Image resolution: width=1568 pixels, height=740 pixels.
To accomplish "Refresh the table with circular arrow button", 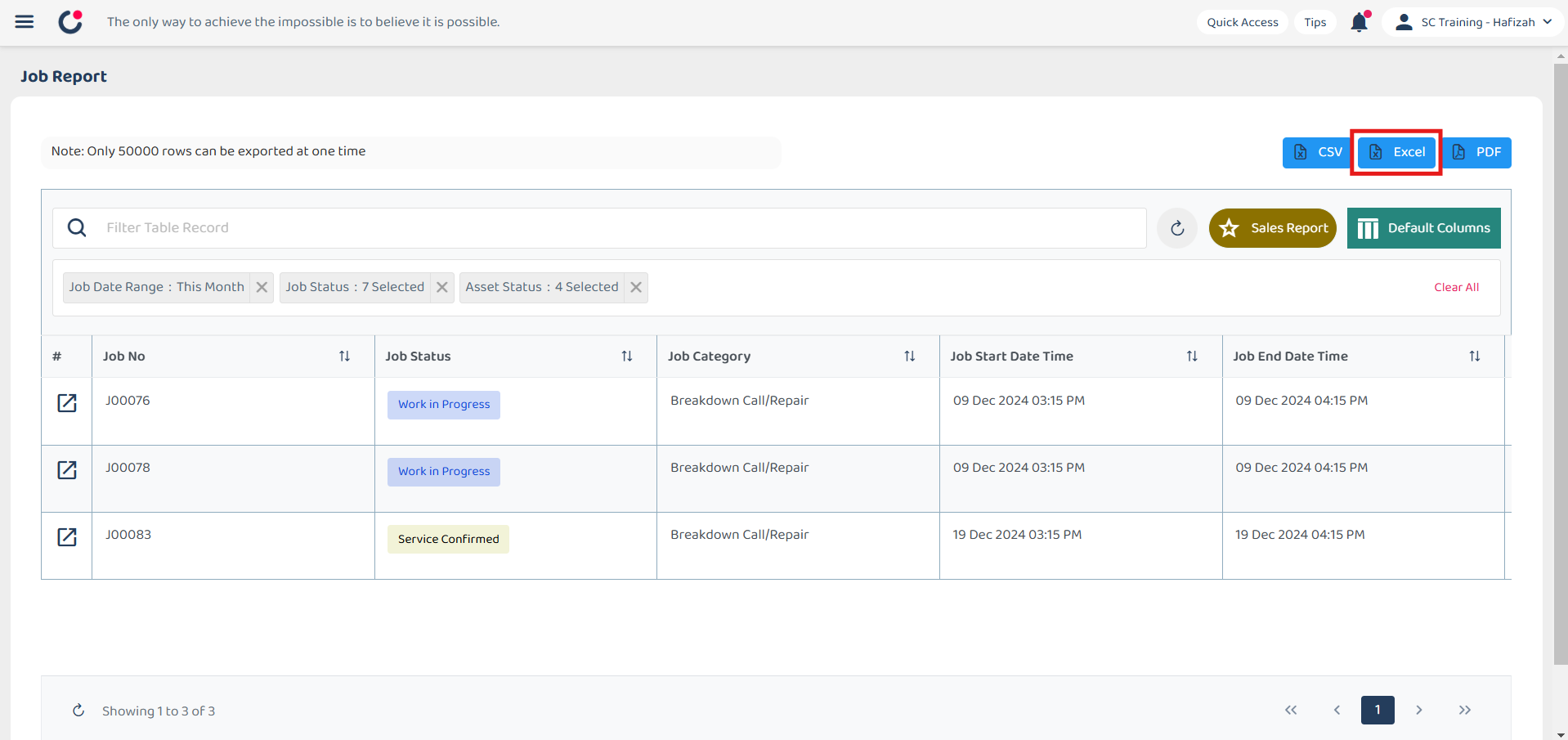I will coord(1177,228).
